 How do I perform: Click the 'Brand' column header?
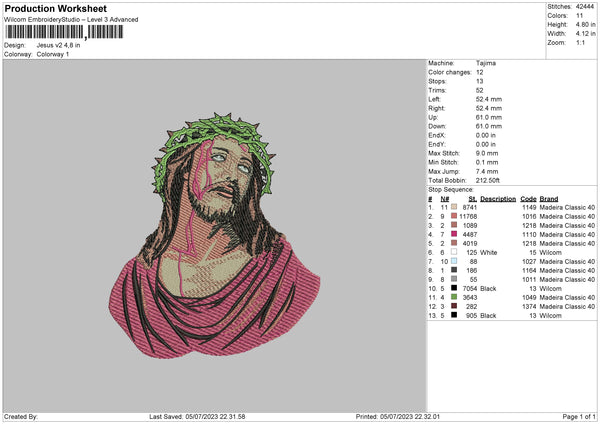coord(549,199)
